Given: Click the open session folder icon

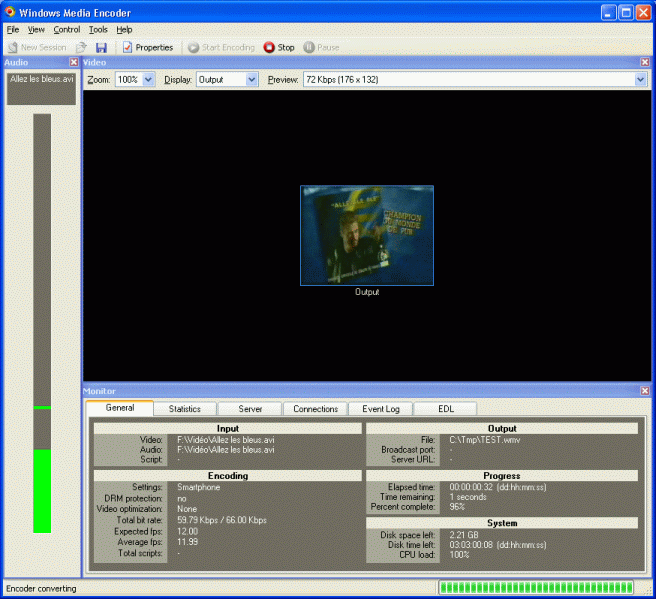Looking at the screenshot, I should click(81, 48).
